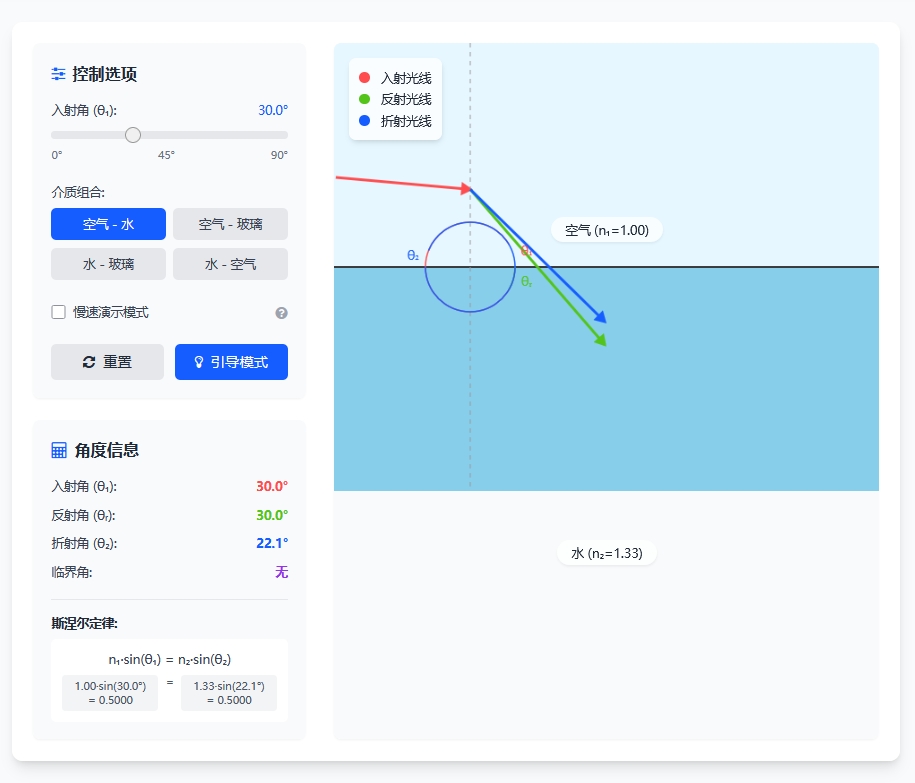
Task: Click the 22.1° refraction angle value
Action: [x=272, y=543]
